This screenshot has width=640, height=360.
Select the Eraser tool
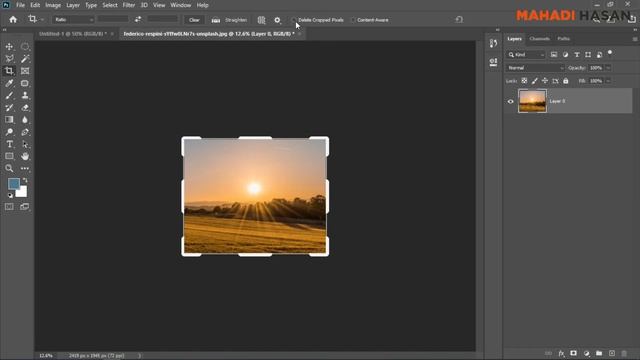coord(25,108)
